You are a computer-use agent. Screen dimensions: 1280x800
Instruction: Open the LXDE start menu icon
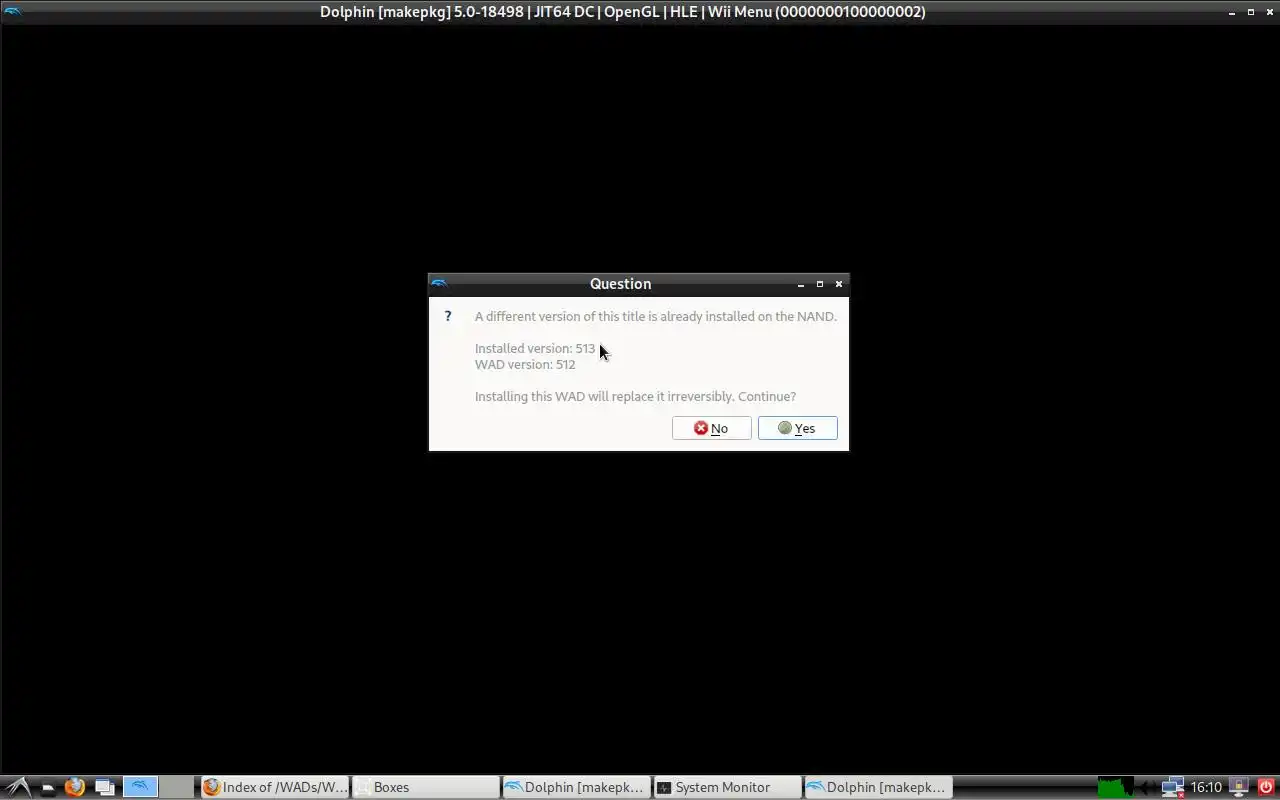(17, 787)
